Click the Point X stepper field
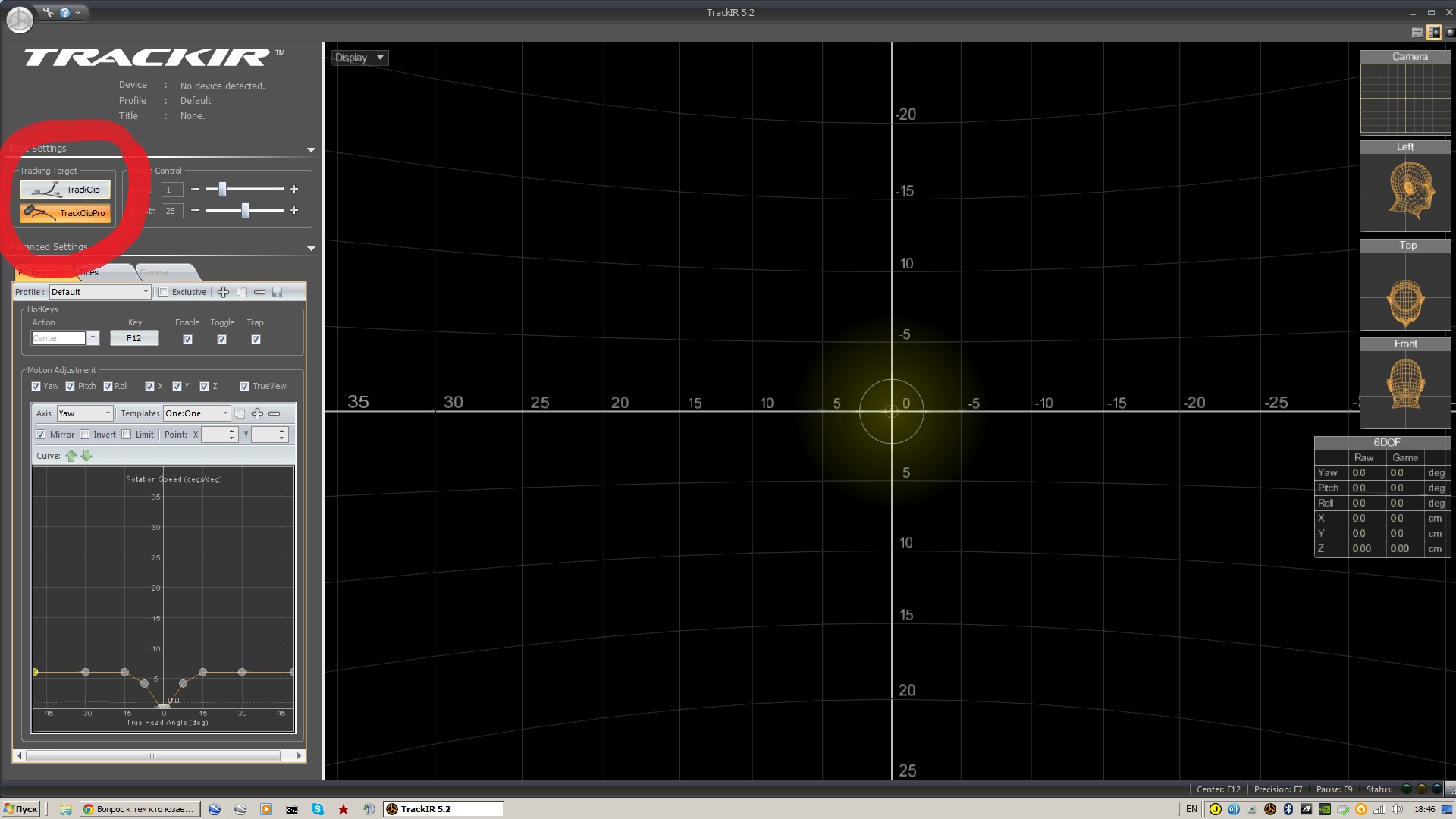The image size is (1456, 819). click(x=219, y=435)
